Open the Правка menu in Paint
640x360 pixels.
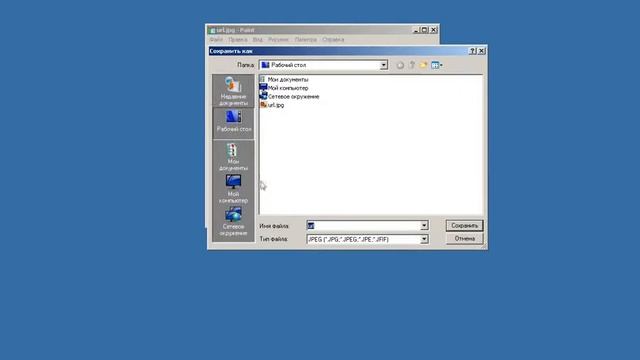[x=238, y=40]
